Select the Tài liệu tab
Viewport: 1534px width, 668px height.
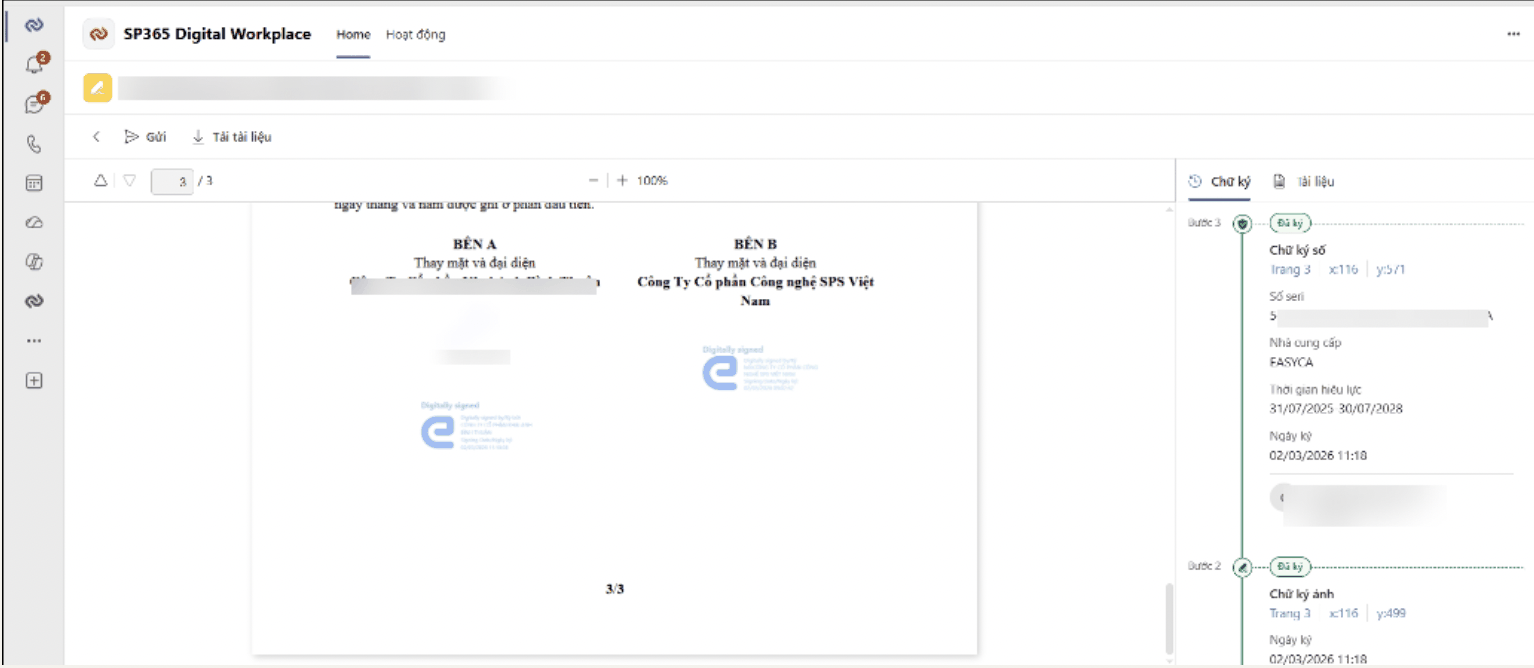[1304, 181]
